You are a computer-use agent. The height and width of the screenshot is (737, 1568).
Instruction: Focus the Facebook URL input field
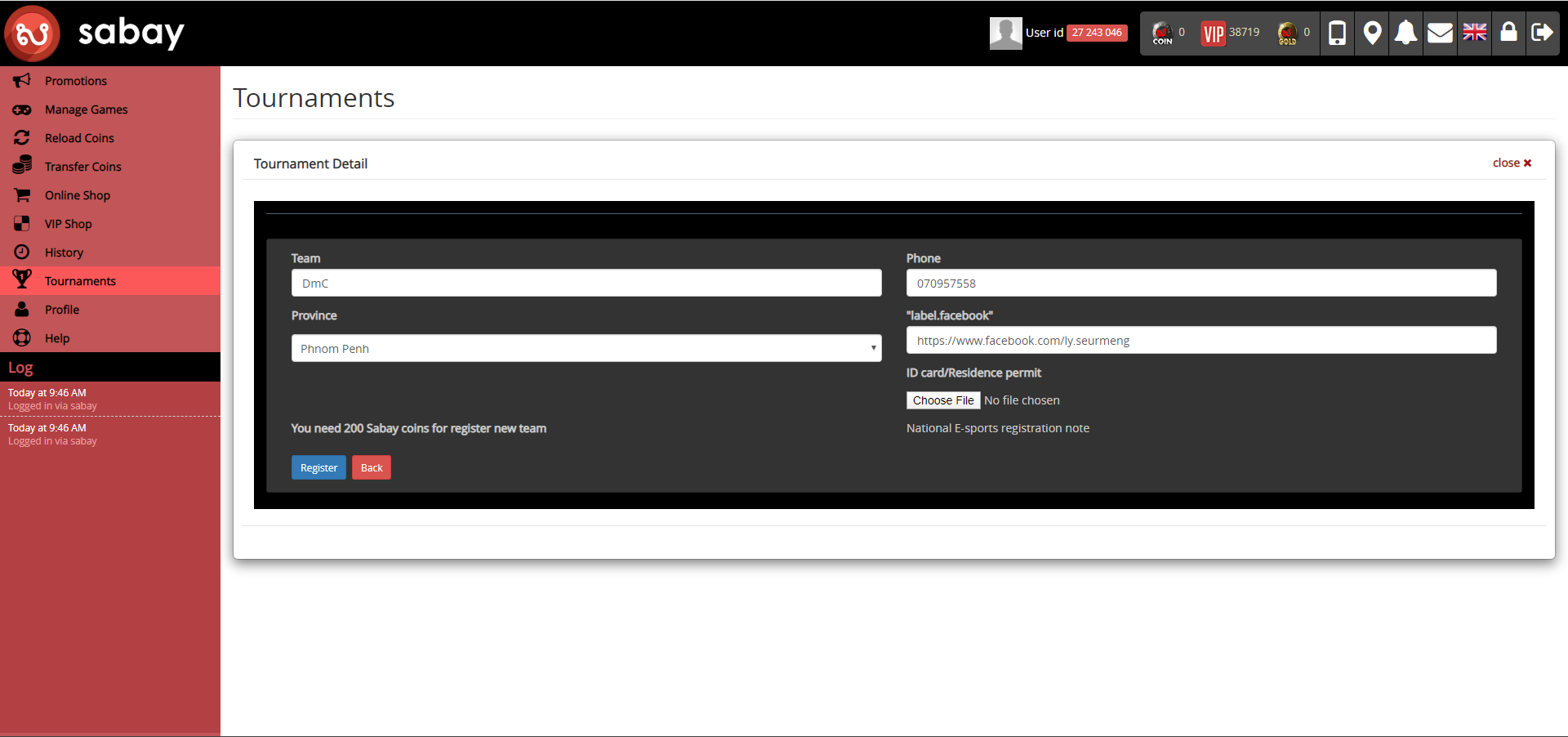click(x=1200, y=341)
